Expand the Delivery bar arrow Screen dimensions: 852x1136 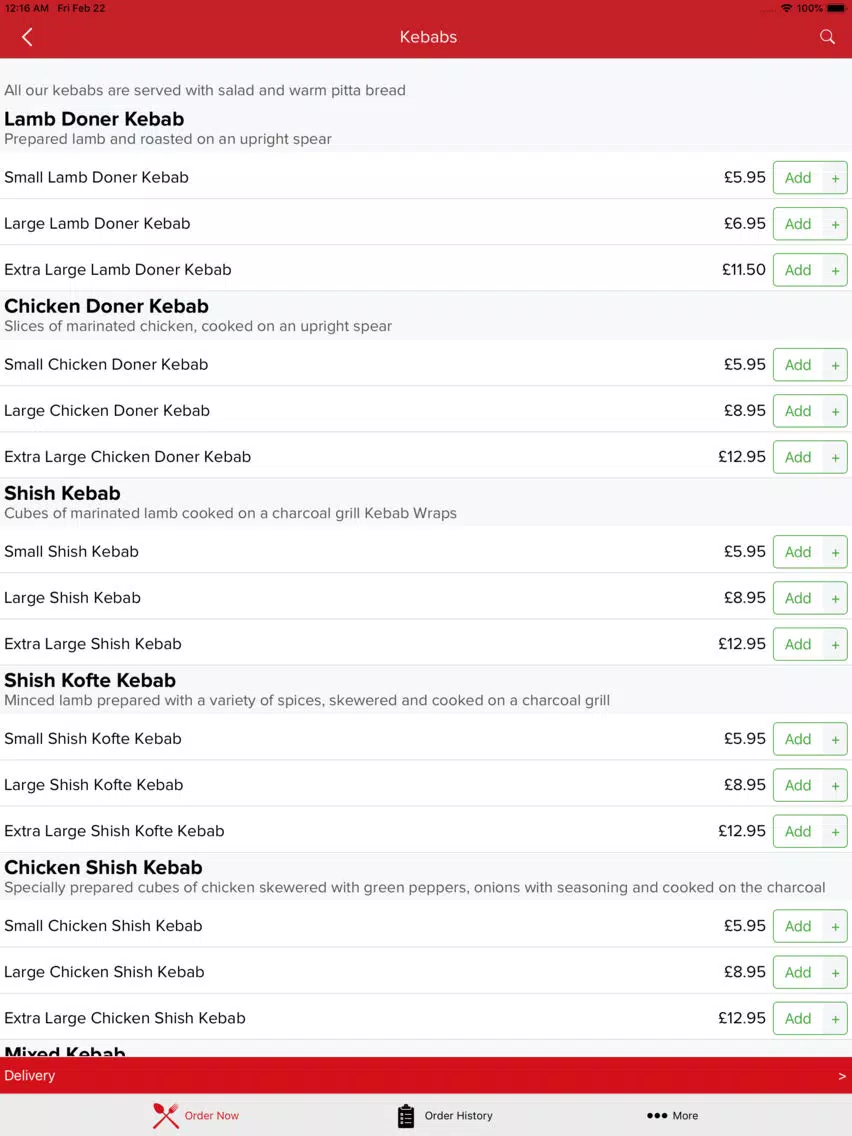point(841,1076)
